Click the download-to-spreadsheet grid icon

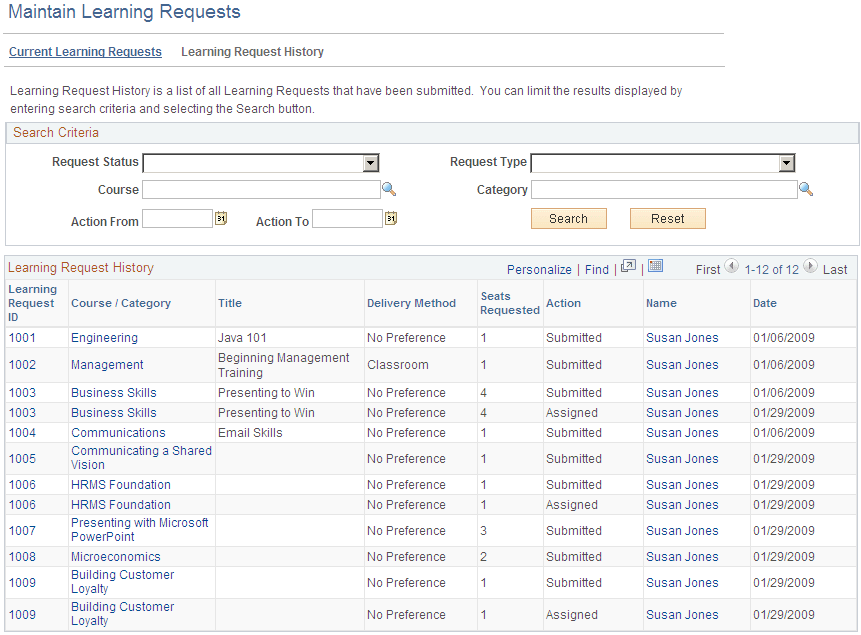pos(655,268)
